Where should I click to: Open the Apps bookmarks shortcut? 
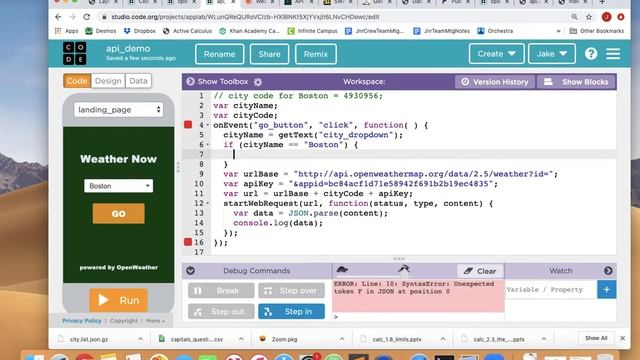point(67,31)
